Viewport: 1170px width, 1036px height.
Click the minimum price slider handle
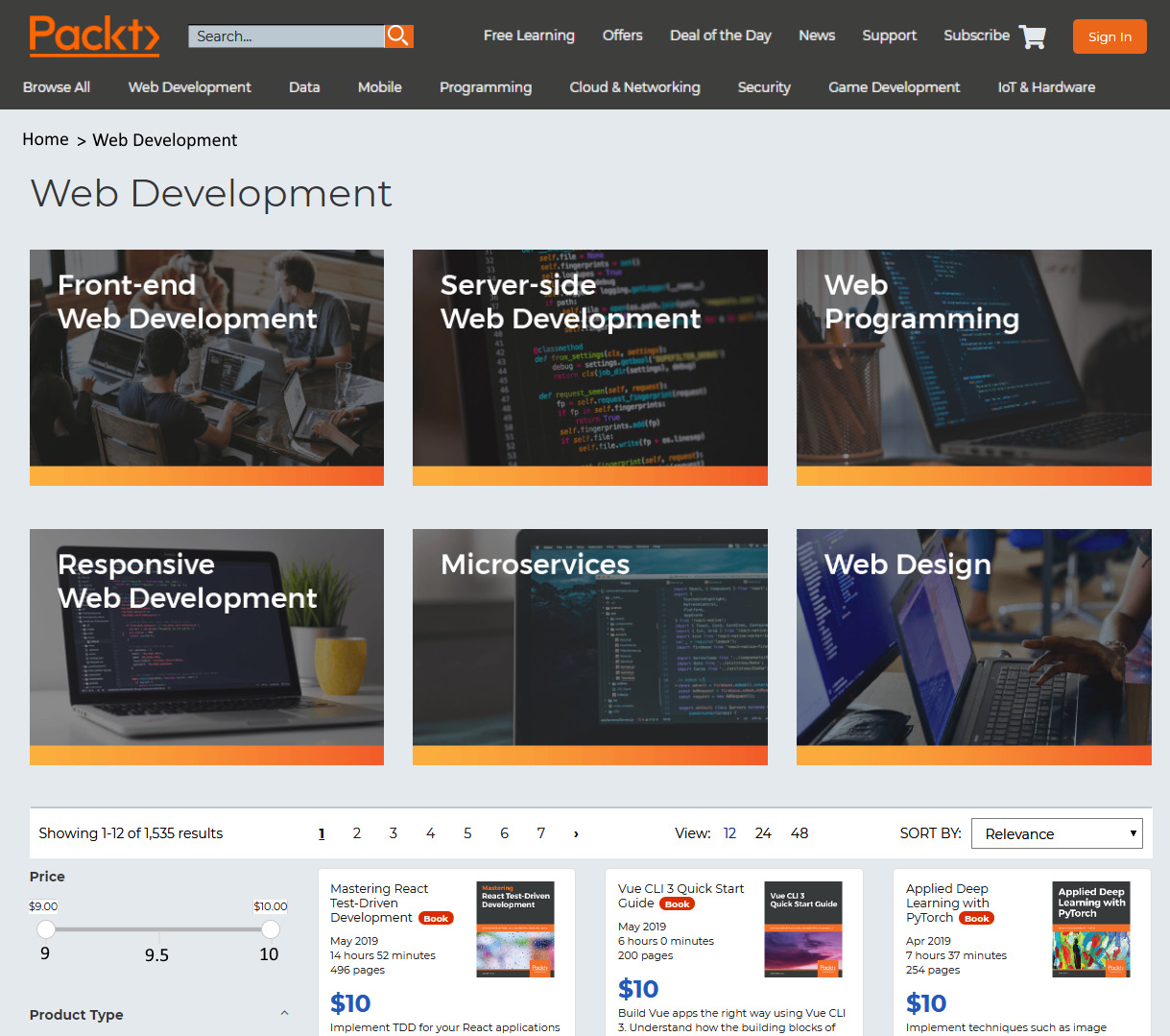pos(46,928)
